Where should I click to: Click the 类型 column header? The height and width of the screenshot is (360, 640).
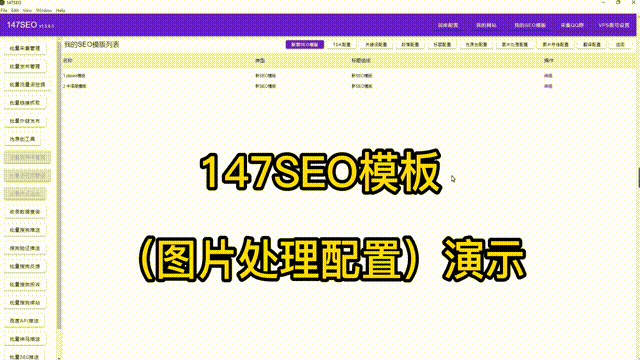[x=260, y=60]
